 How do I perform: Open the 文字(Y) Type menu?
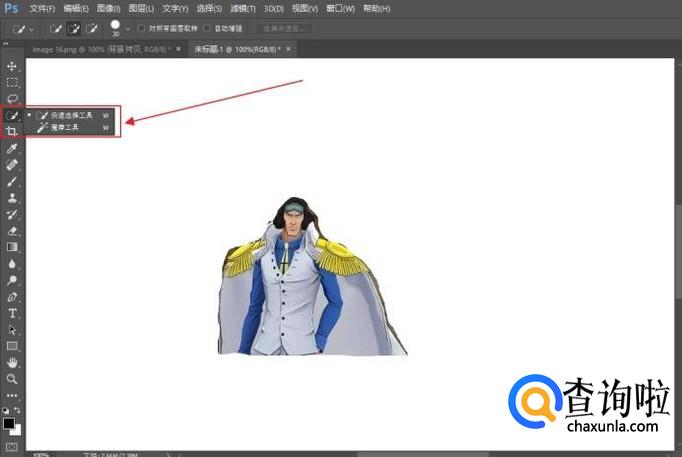[x=175, y=9]
